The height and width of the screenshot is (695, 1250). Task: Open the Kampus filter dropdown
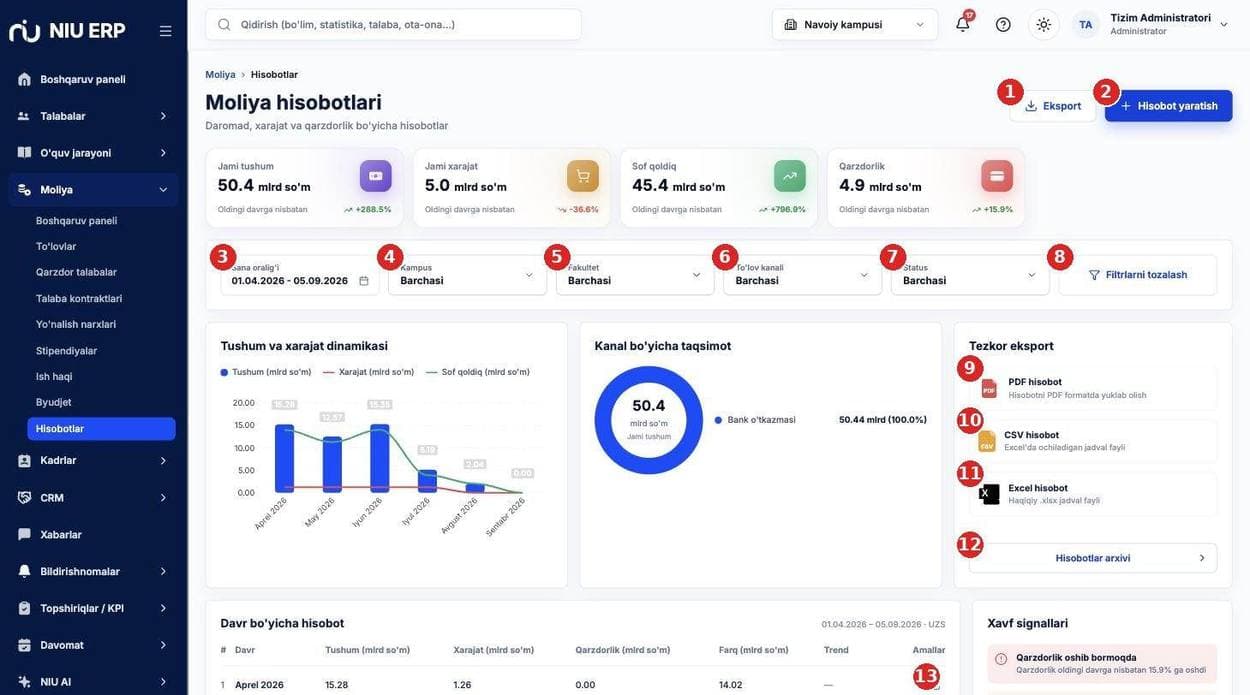[x=468, y=275]
